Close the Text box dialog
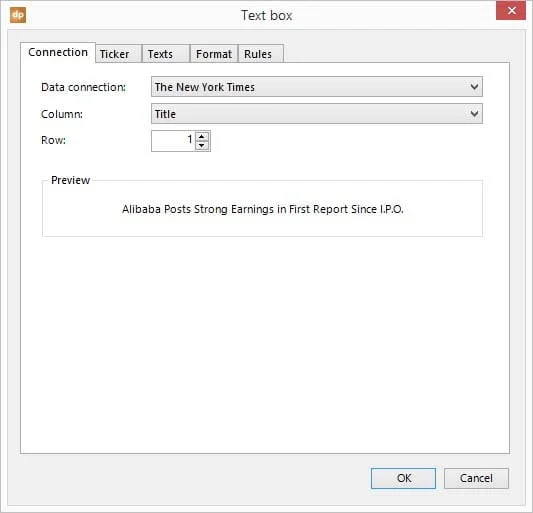The width and height of the screenshot is (533, 513). (x=511, y=11)
